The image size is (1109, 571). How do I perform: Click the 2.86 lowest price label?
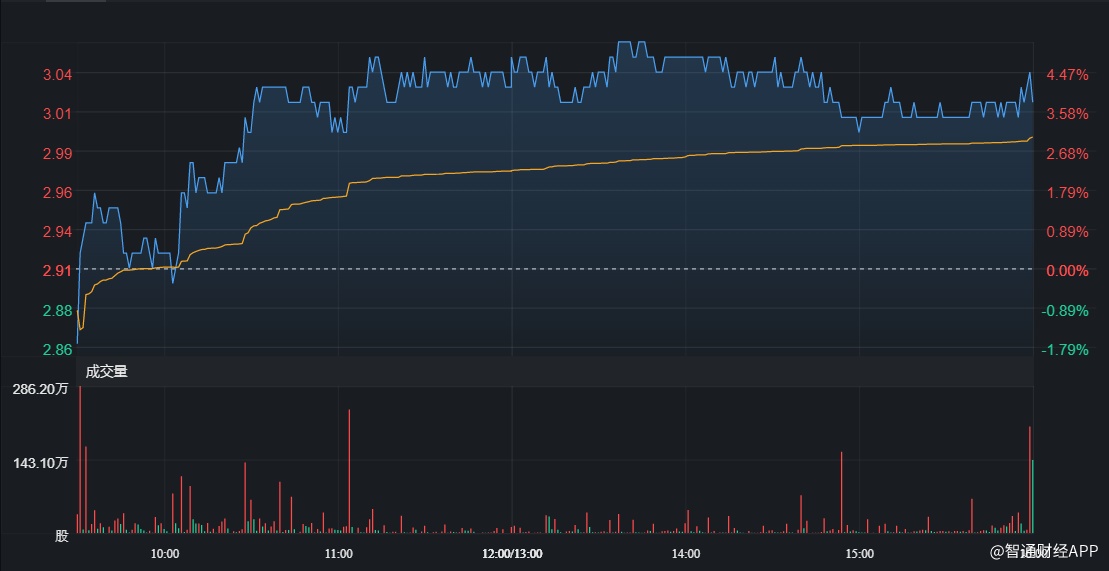click(57, 349)
